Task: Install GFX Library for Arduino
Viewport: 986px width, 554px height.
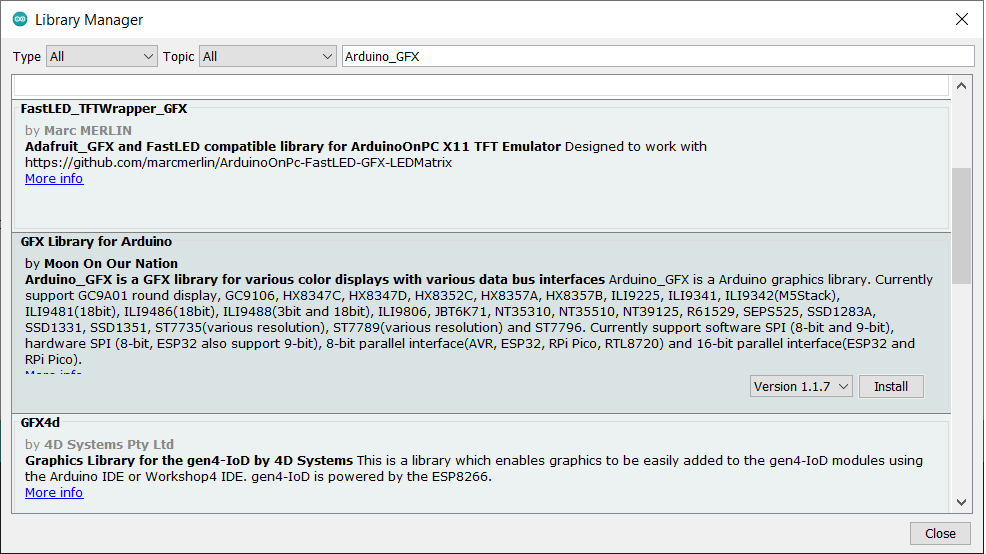Action: pos(891,386)
